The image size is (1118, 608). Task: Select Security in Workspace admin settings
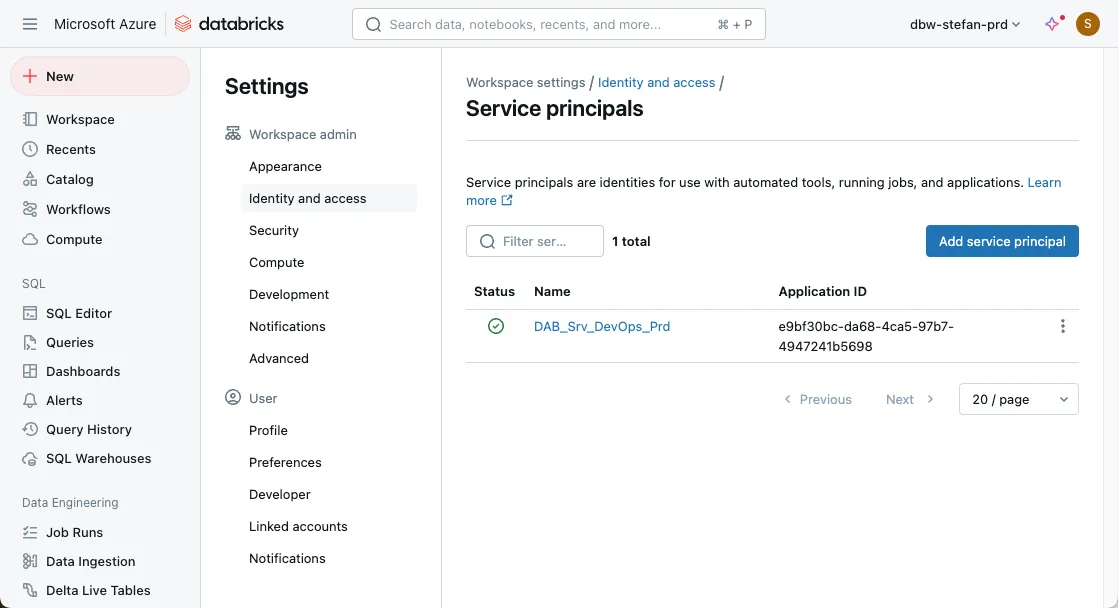[x=274, y=230]
